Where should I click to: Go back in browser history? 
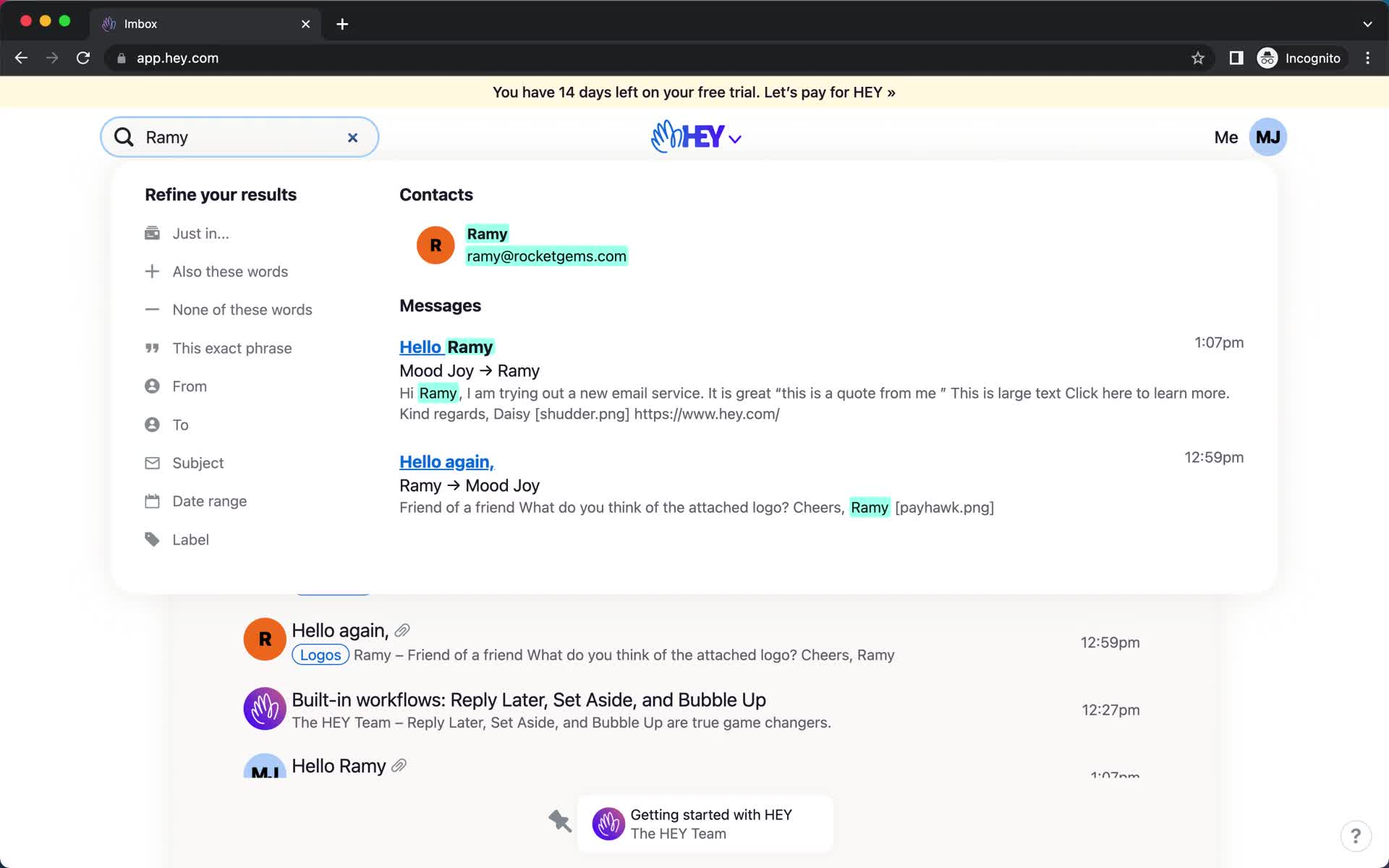pos(21,58)
